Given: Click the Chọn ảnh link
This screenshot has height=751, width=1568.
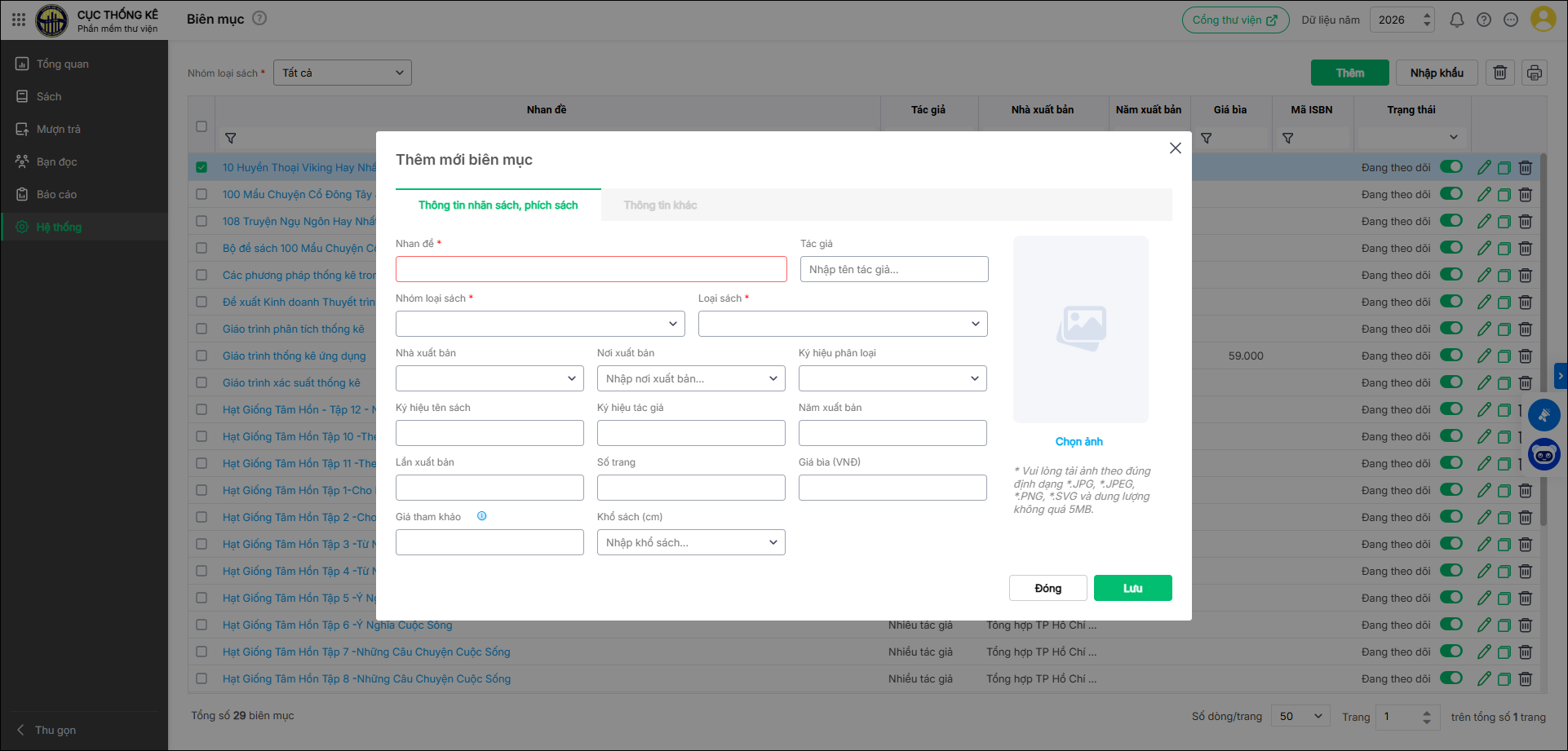Looking at the screenshot, I should (x=1079, y=441).
